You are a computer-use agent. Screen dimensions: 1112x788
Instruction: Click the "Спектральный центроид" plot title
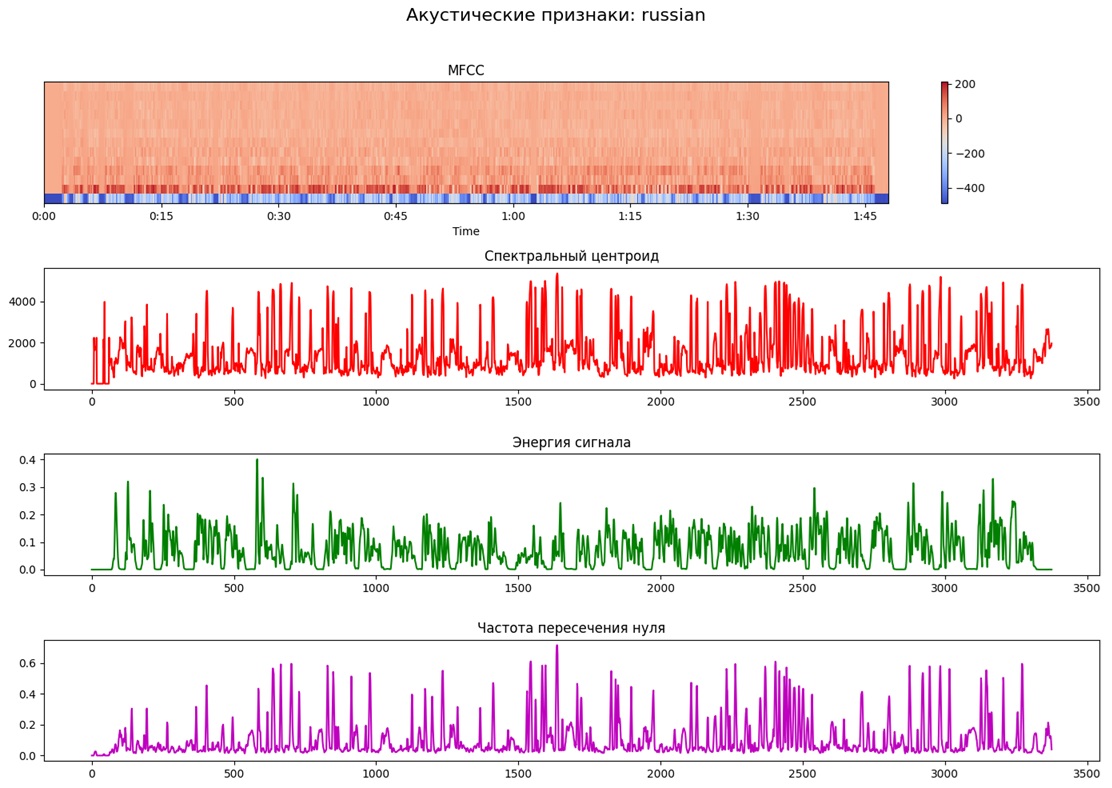point(571,256)
